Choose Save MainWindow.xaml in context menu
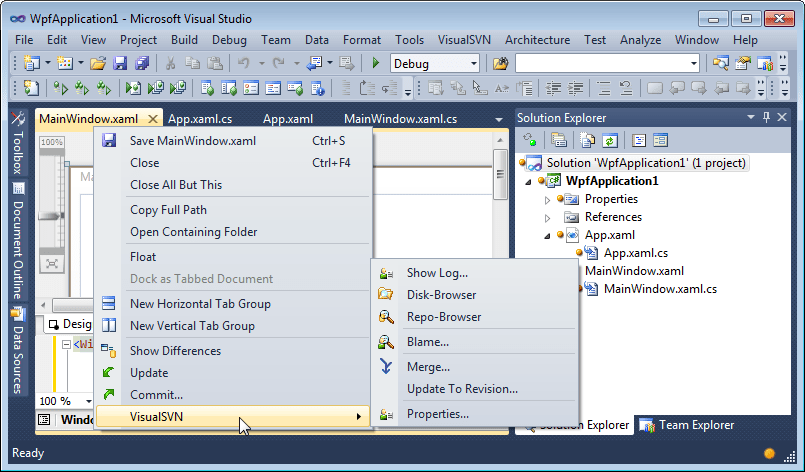805x472 pixels. tap(233, 141)
